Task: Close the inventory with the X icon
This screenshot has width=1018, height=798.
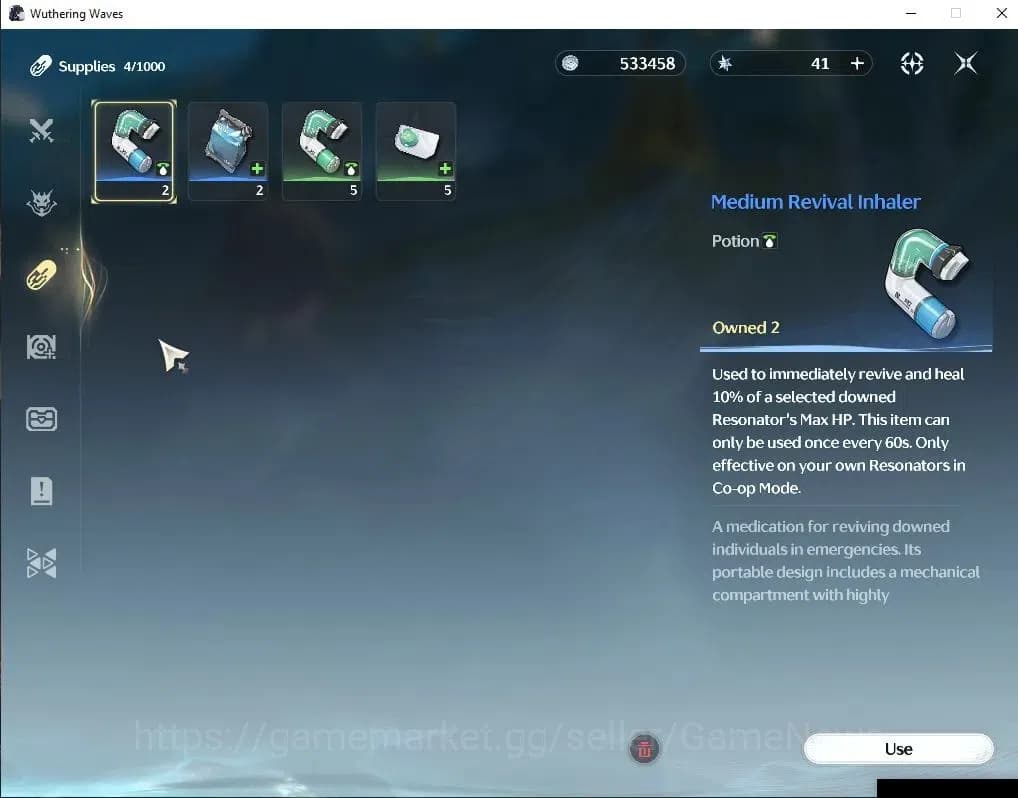Action: (x=965, y=63)
